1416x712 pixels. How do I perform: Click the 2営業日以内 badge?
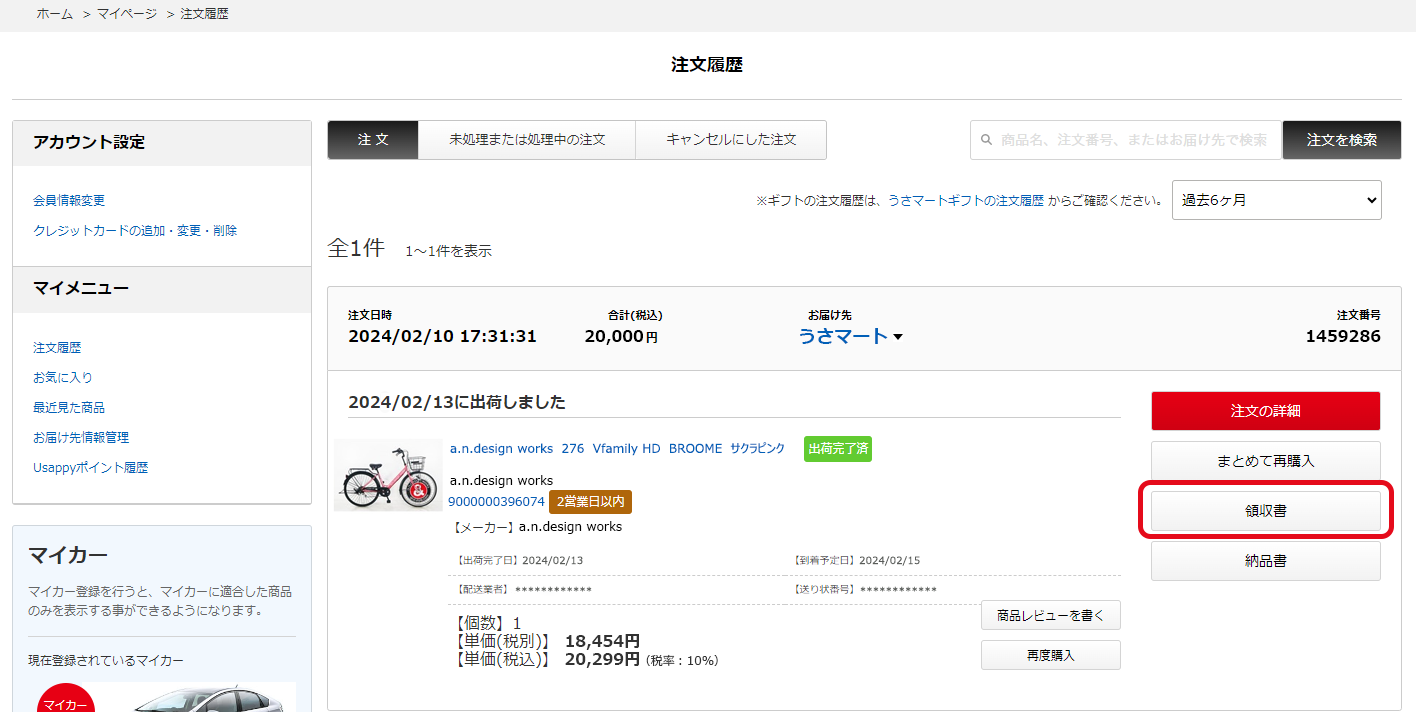pos(590,501)
